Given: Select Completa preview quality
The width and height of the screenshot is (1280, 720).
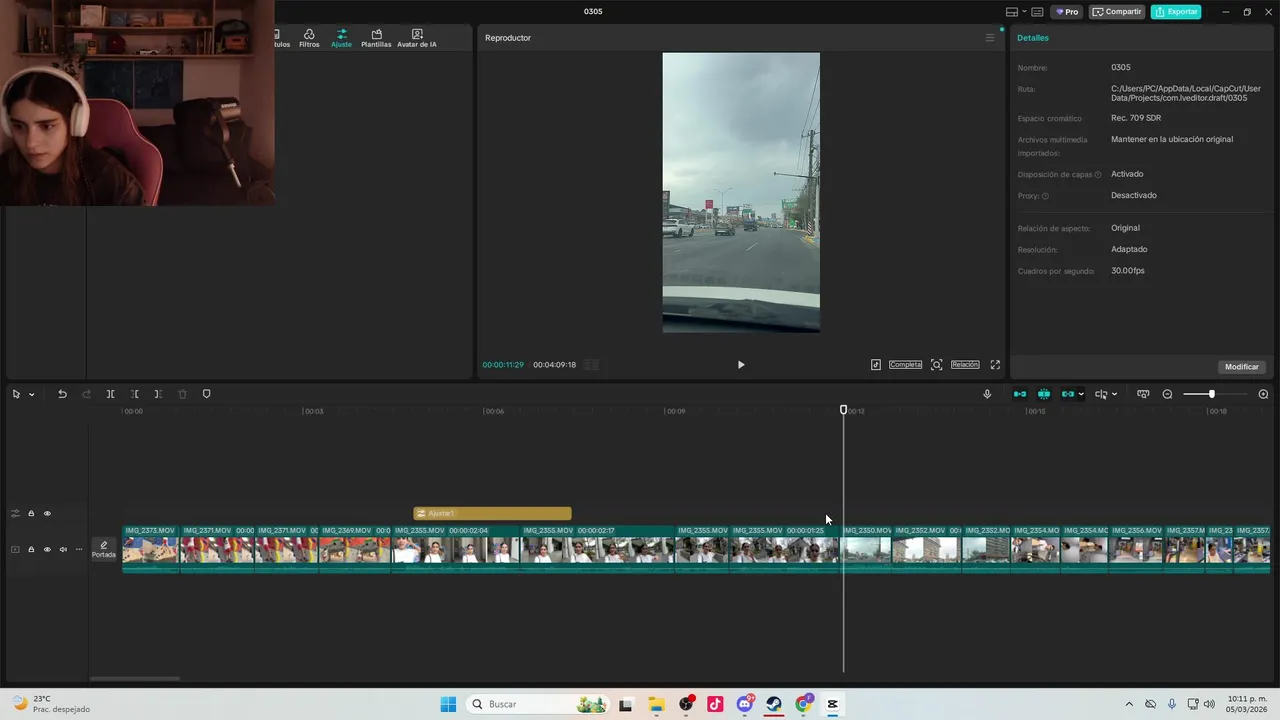Looking at the screenshot, I should click(905, 365).
